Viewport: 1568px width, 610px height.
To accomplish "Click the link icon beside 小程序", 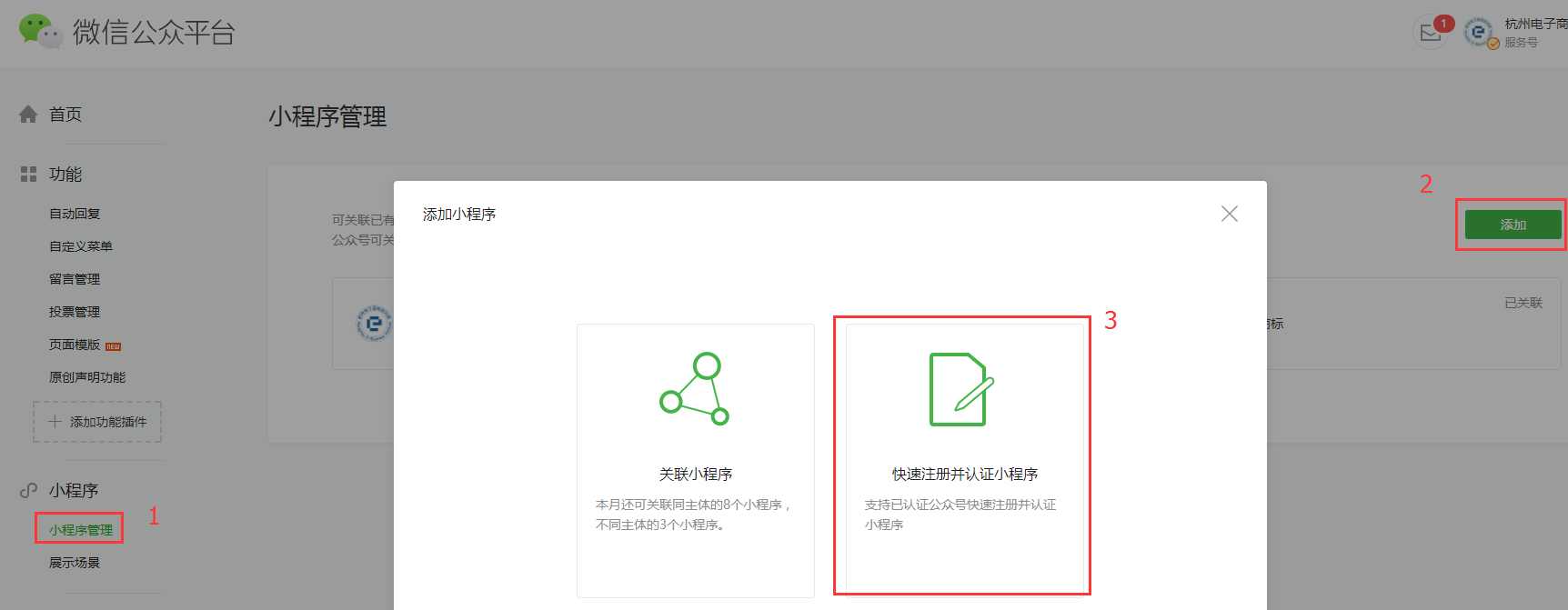I will pos(28,490).
